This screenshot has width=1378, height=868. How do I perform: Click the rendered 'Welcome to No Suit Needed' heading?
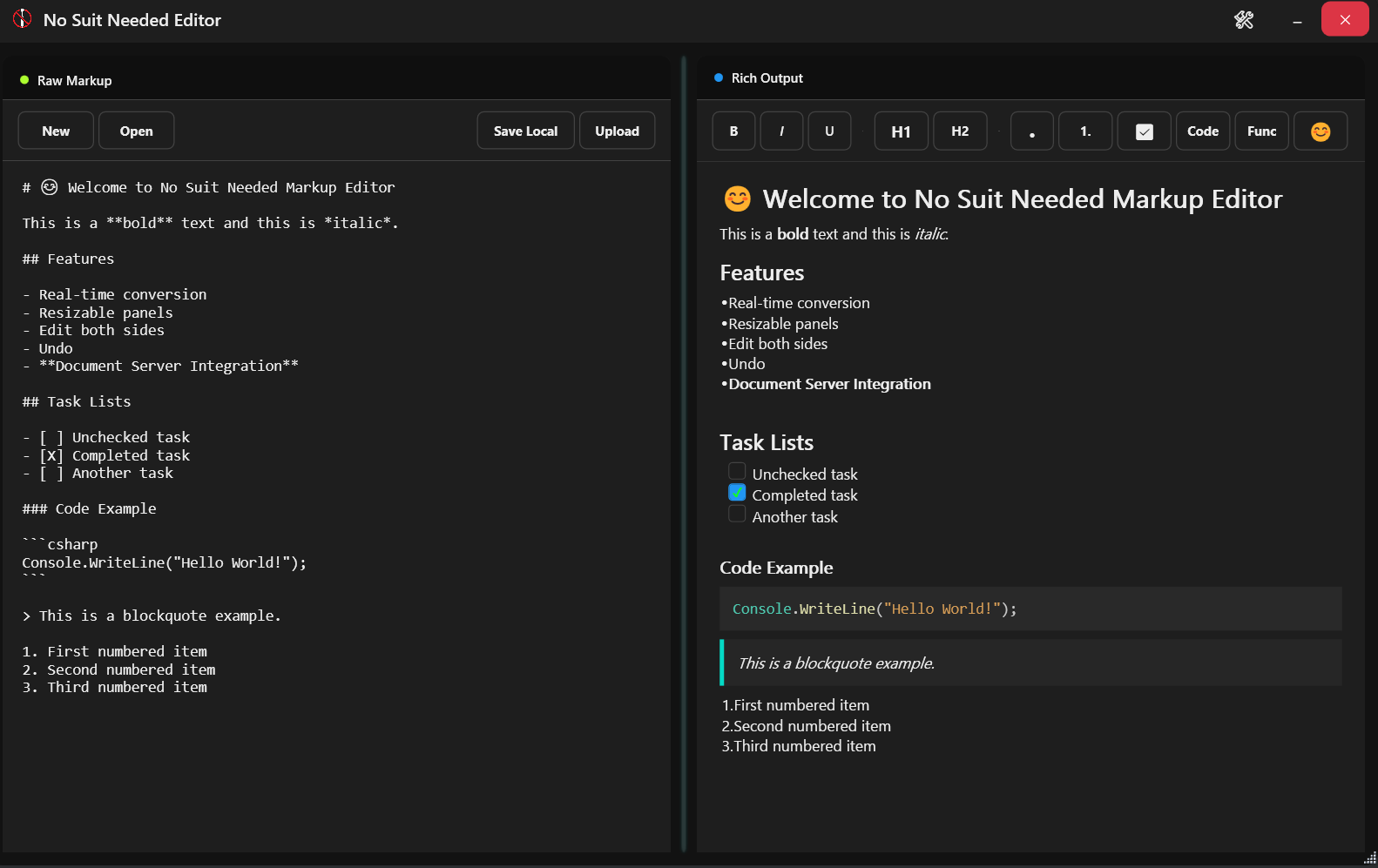tap(1023, 199)
